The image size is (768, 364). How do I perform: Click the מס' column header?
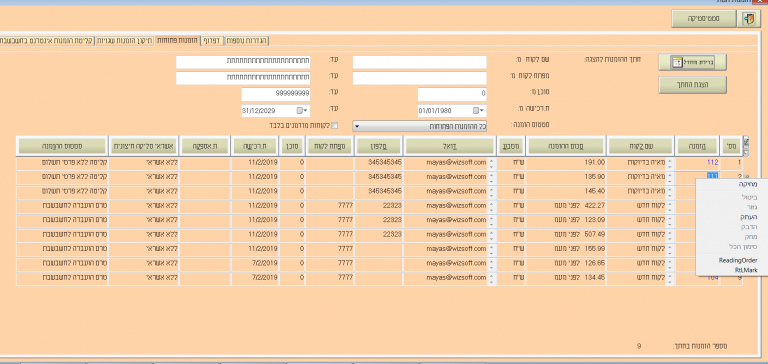732,146
